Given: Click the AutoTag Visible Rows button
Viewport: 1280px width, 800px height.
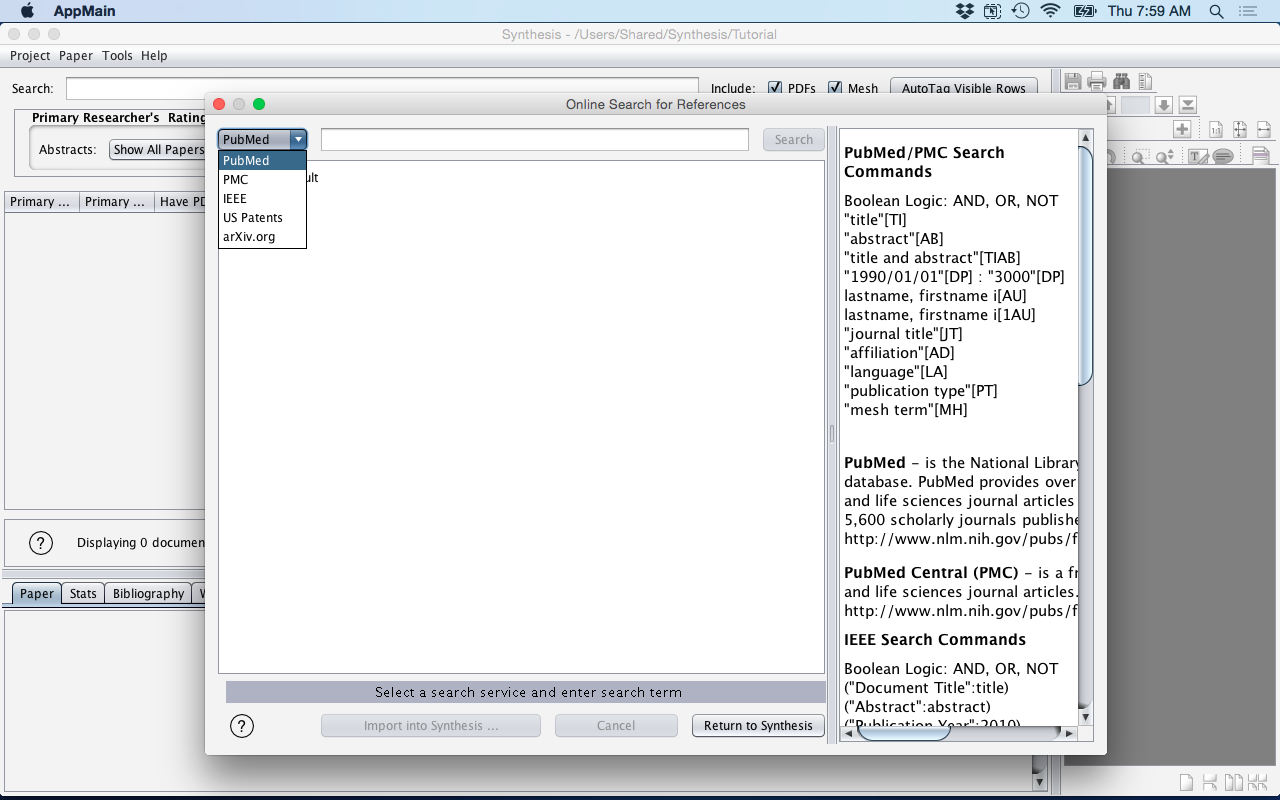Looking at the screenshot, I should click(964, 88).
